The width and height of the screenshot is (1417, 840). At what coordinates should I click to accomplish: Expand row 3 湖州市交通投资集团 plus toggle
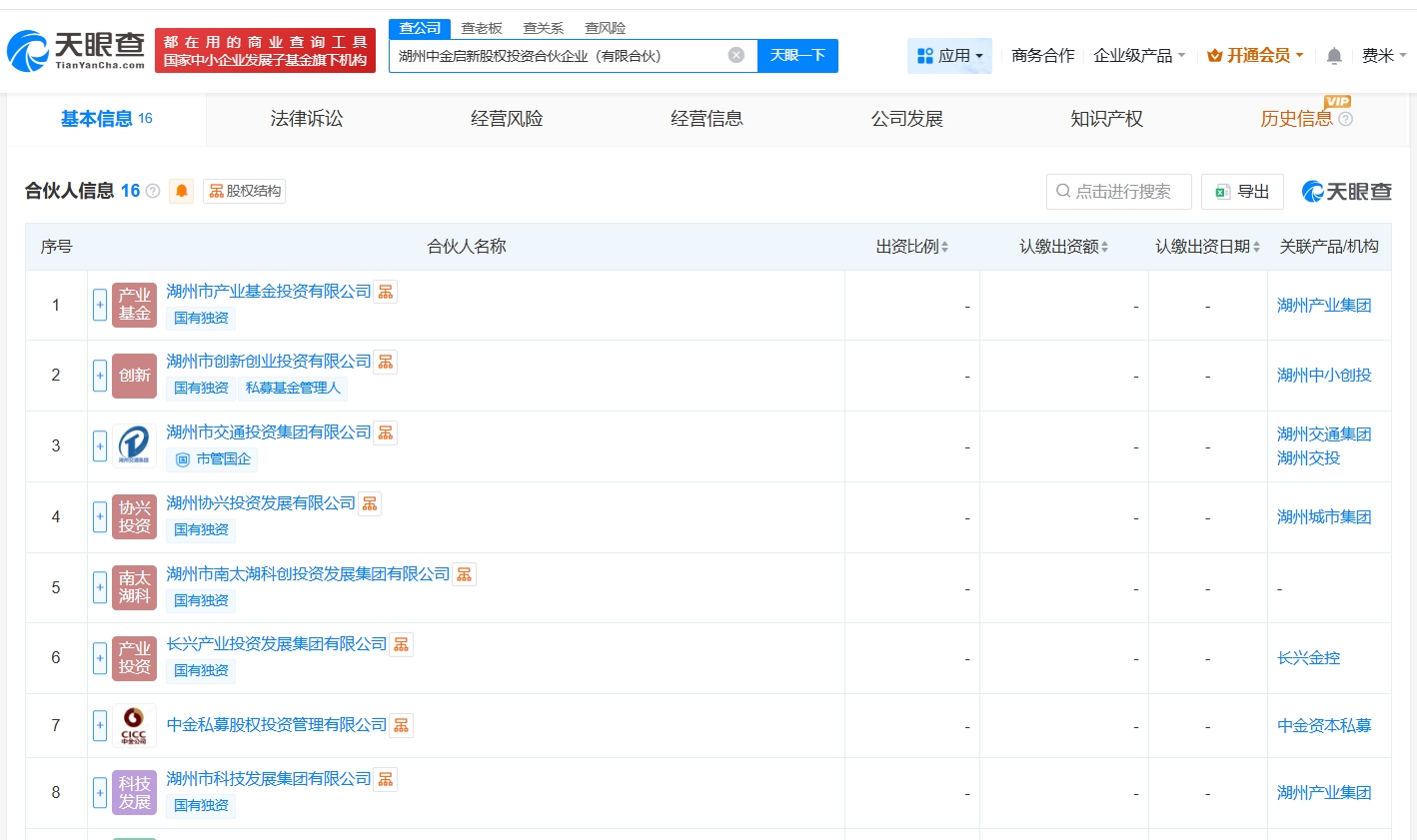pyautogui.click(x=100, y=445)
